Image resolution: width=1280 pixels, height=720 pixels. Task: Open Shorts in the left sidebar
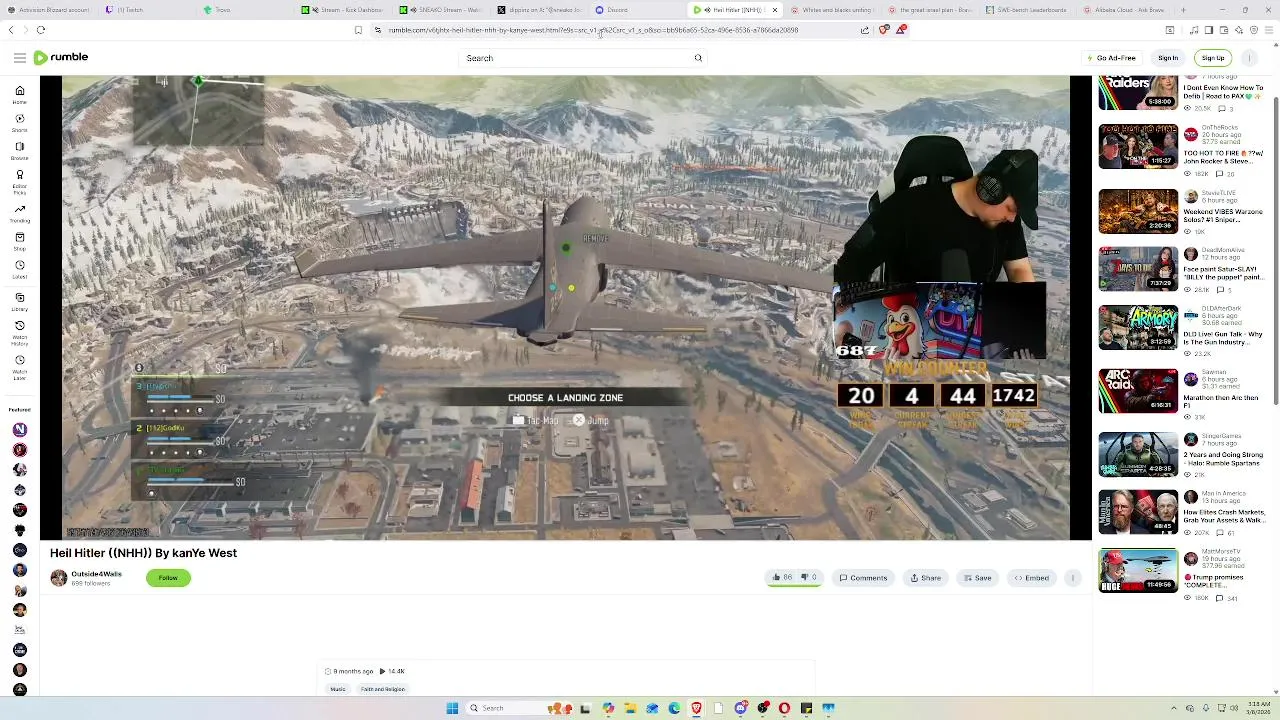click(19, 122)
